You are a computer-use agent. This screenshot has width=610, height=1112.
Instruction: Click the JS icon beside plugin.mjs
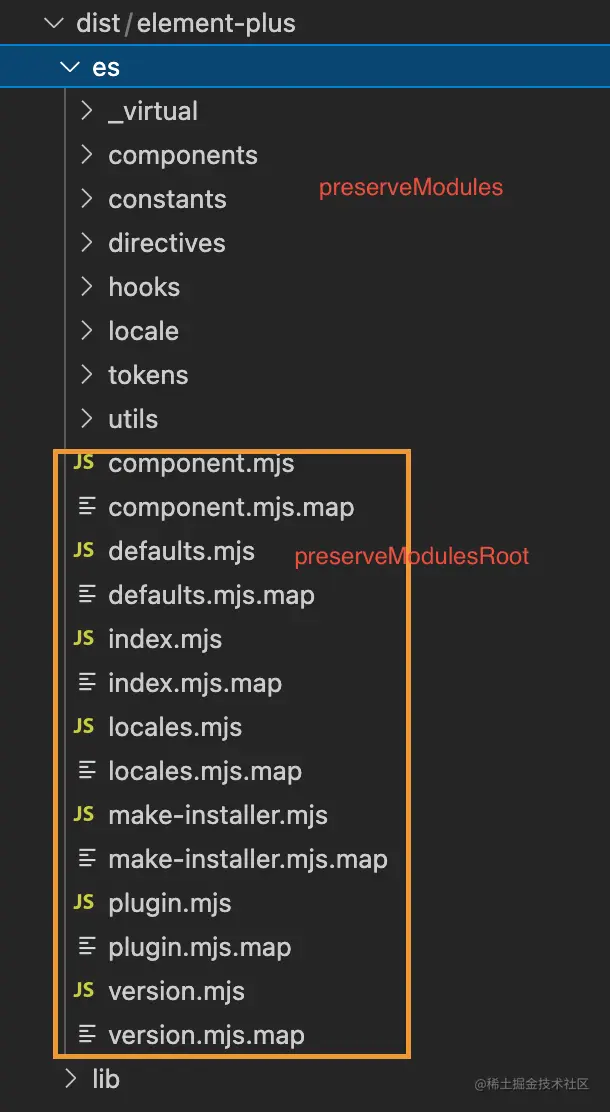click(84, 903)
